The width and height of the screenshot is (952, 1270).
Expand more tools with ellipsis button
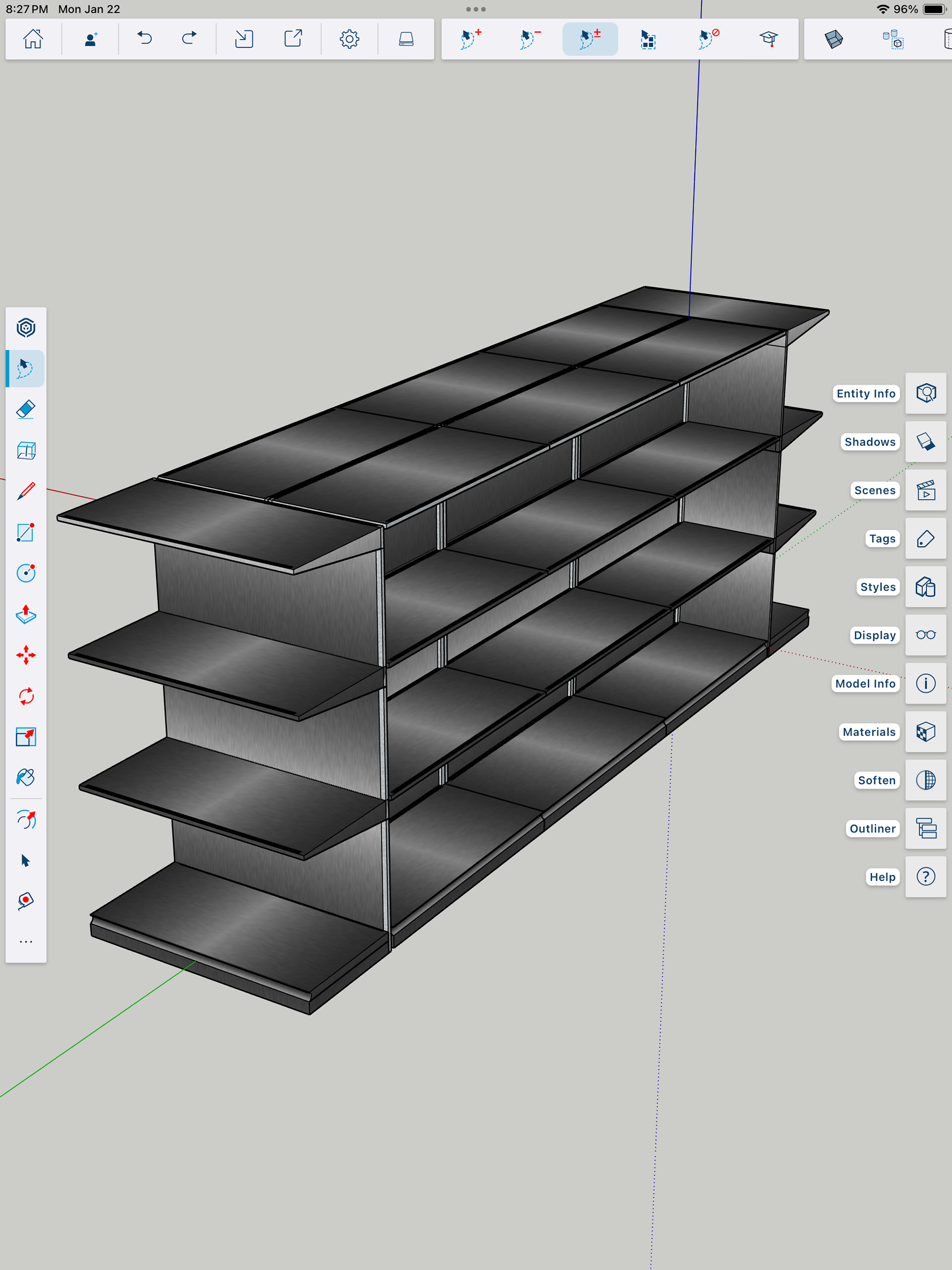[26, 942]
